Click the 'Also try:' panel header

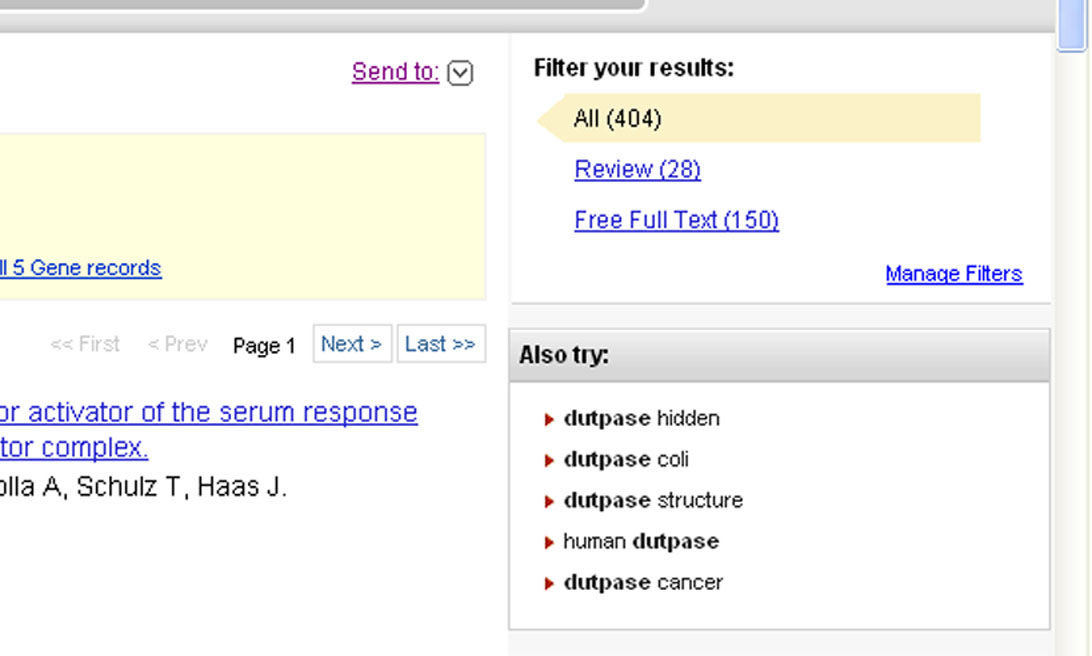779,356
